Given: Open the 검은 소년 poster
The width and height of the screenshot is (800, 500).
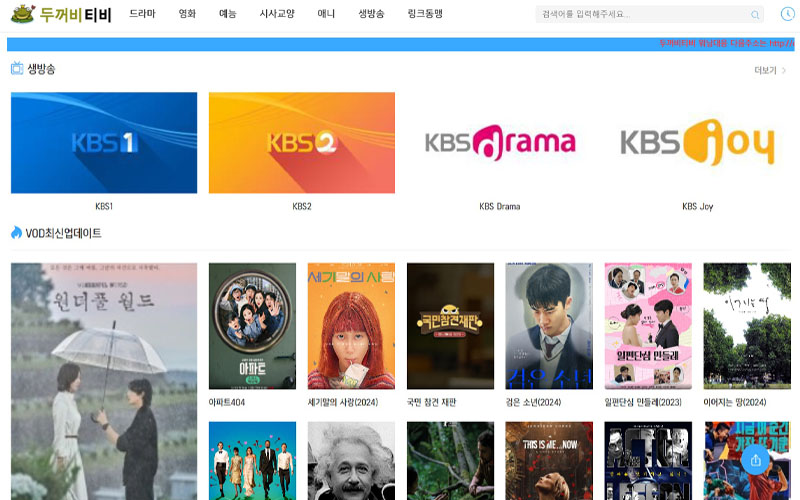Looking at the screenshot, I should point(549,326).
